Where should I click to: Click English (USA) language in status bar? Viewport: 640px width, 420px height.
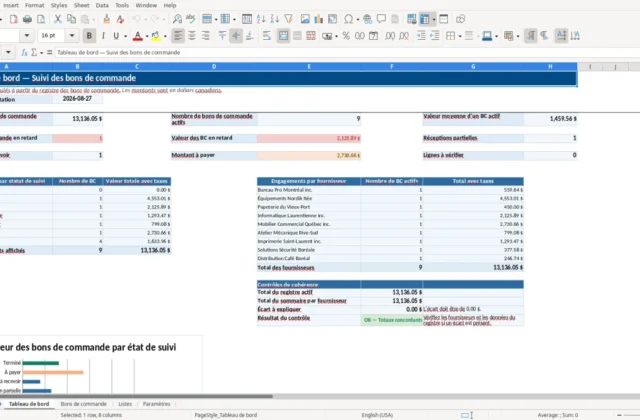[377, 415]
